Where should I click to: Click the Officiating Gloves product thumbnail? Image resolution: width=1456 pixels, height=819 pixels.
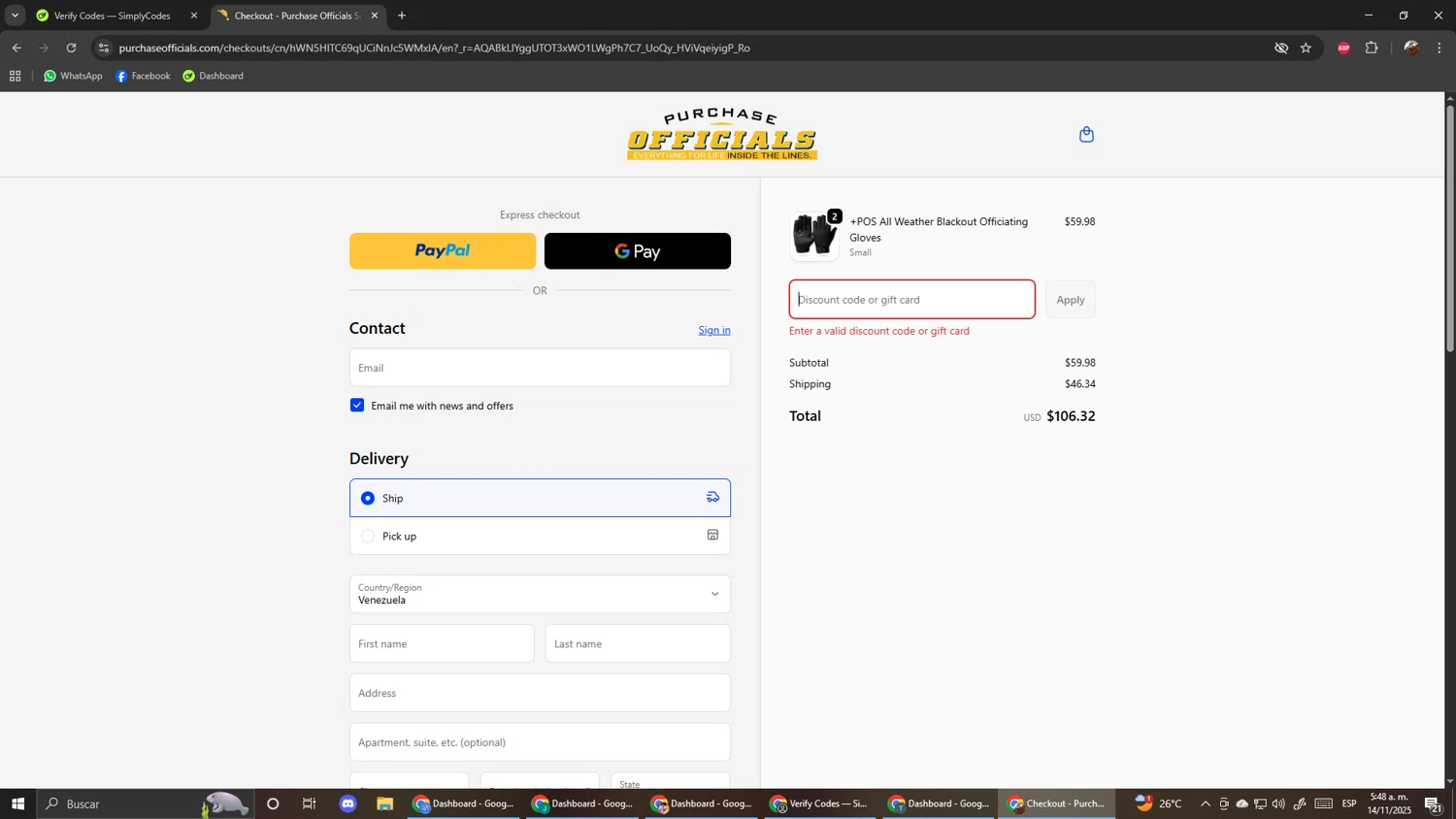click(x=814, y=236)
